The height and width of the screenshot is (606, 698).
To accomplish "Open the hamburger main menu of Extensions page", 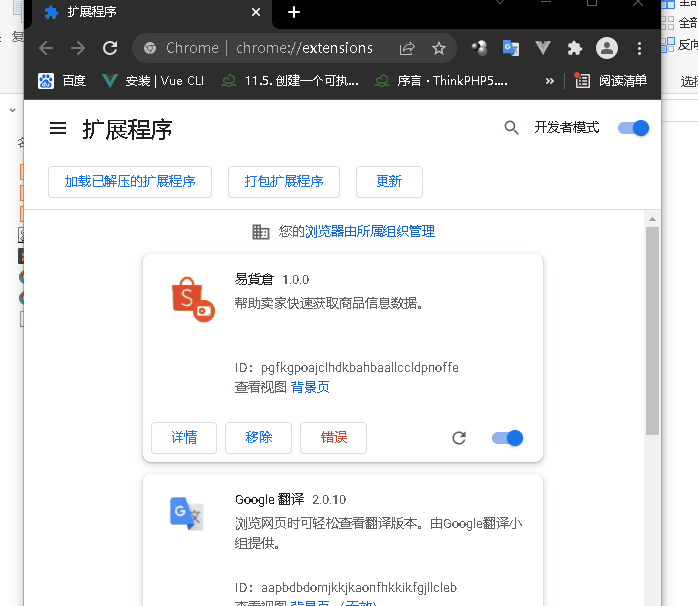I will [58, 128].
